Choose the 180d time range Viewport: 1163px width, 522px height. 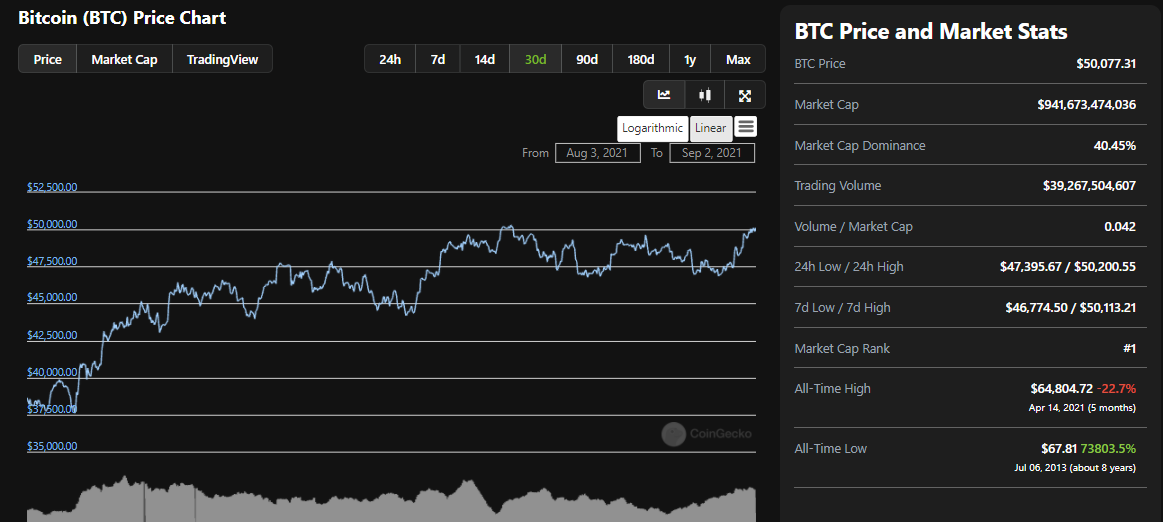click(x=641, y=59)
